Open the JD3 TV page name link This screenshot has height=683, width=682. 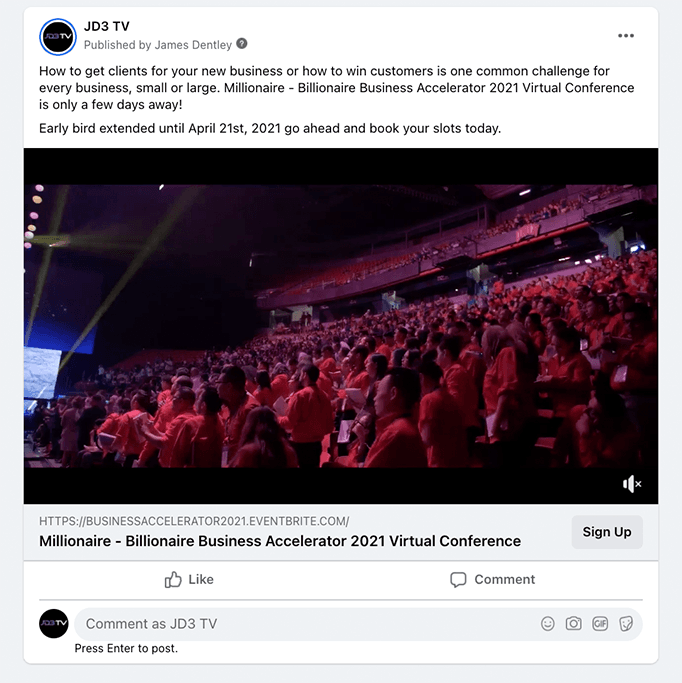107,27
